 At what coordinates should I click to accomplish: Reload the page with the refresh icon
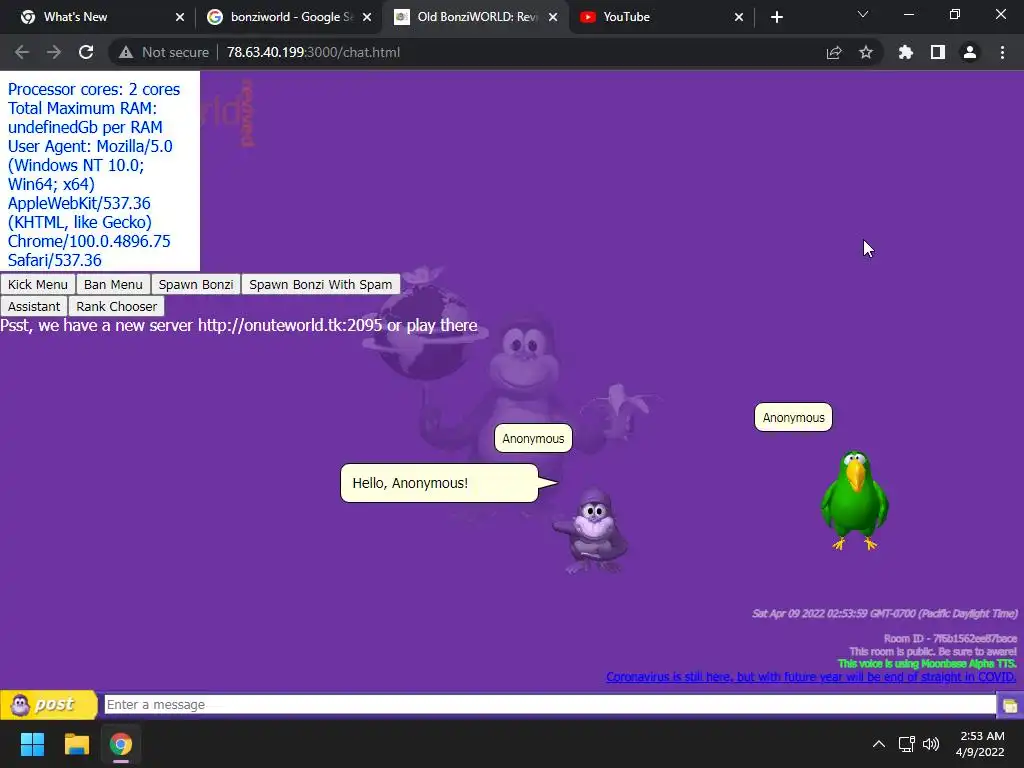86,52
